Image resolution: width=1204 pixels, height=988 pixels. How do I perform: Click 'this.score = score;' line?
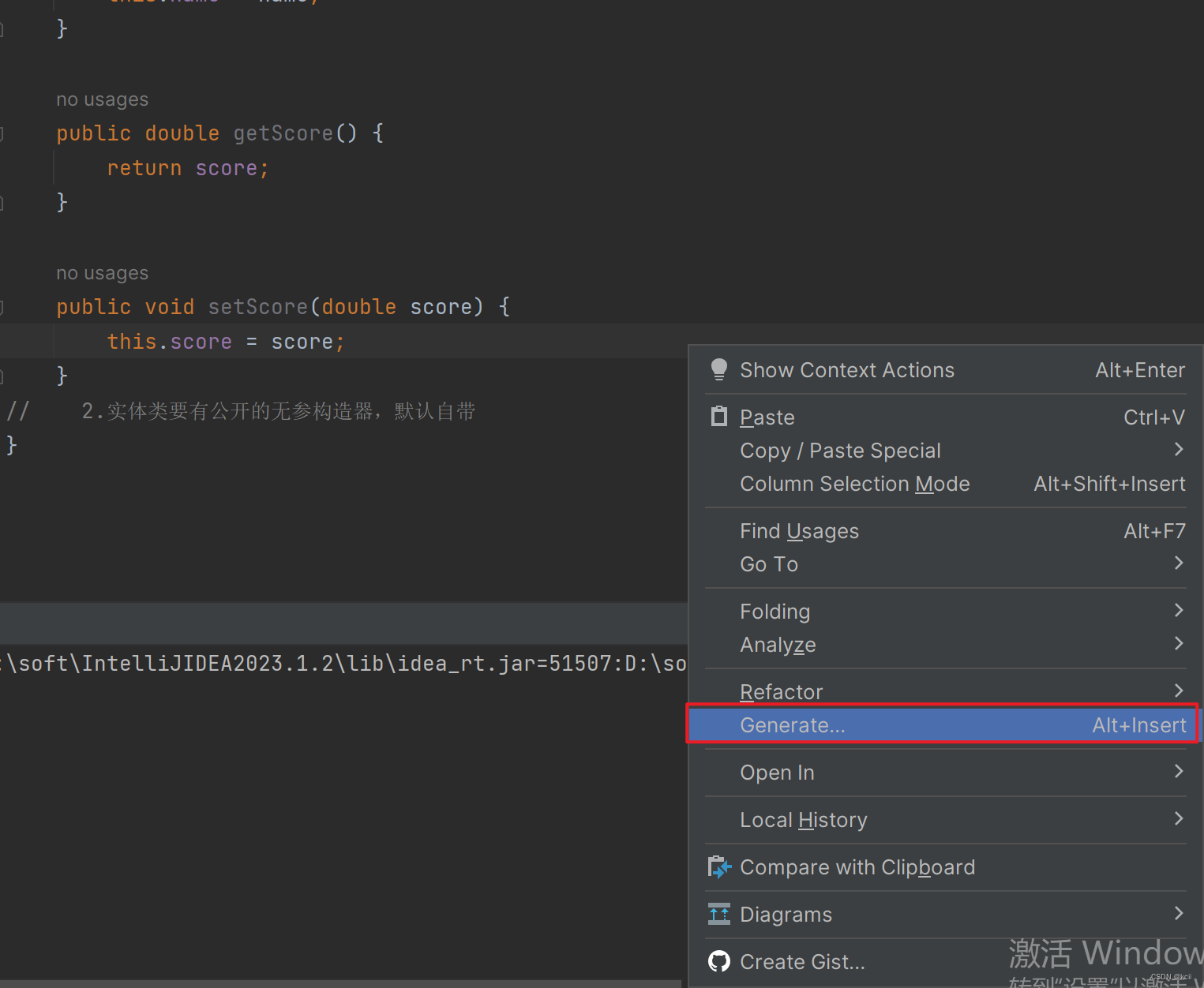click(x=226, y=342)
